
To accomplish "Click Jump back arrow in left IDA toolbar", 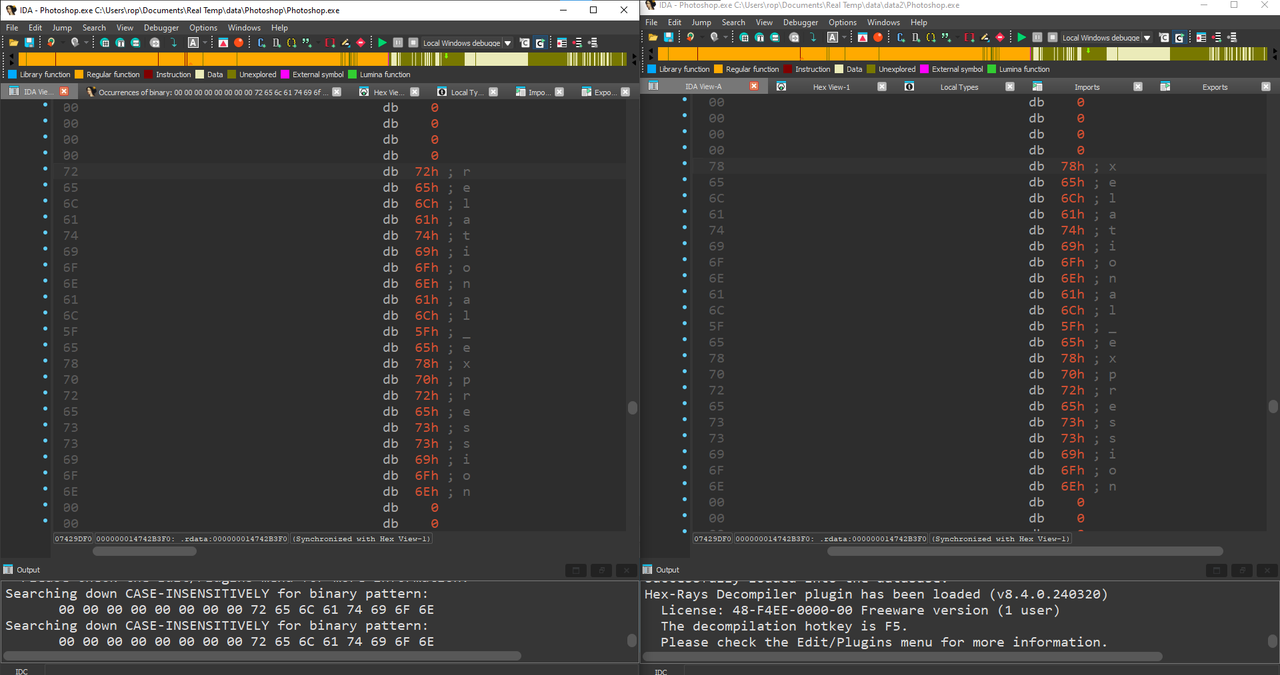I will pos(51,43).
